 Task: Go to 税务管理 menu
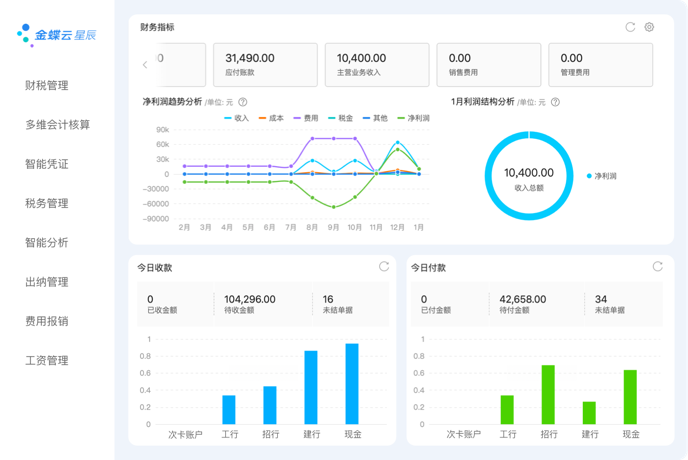tap(47, 203)
